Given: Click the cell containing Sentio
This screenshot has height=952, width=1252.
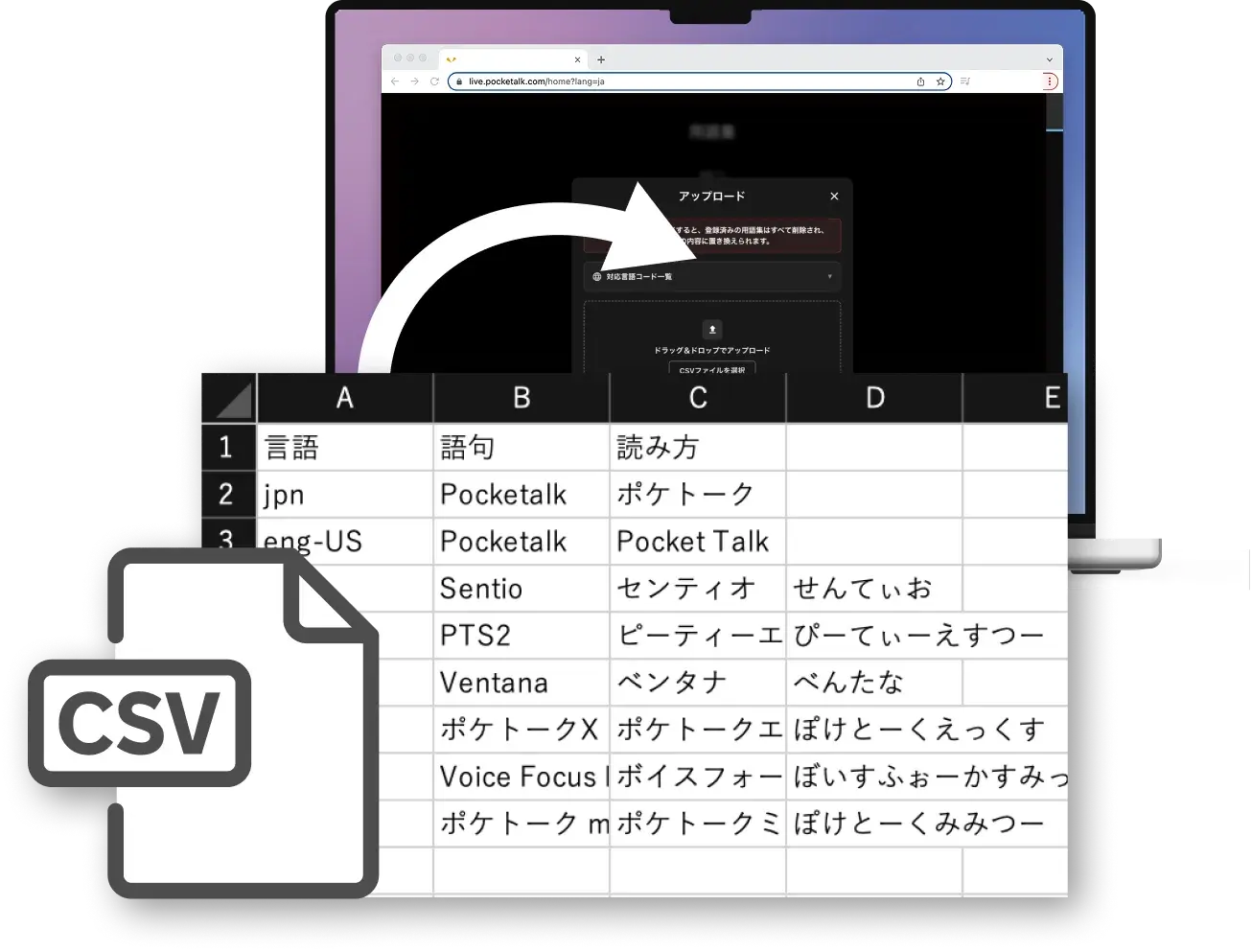Looking at the screenshot, I should click(x=522, y=588).
